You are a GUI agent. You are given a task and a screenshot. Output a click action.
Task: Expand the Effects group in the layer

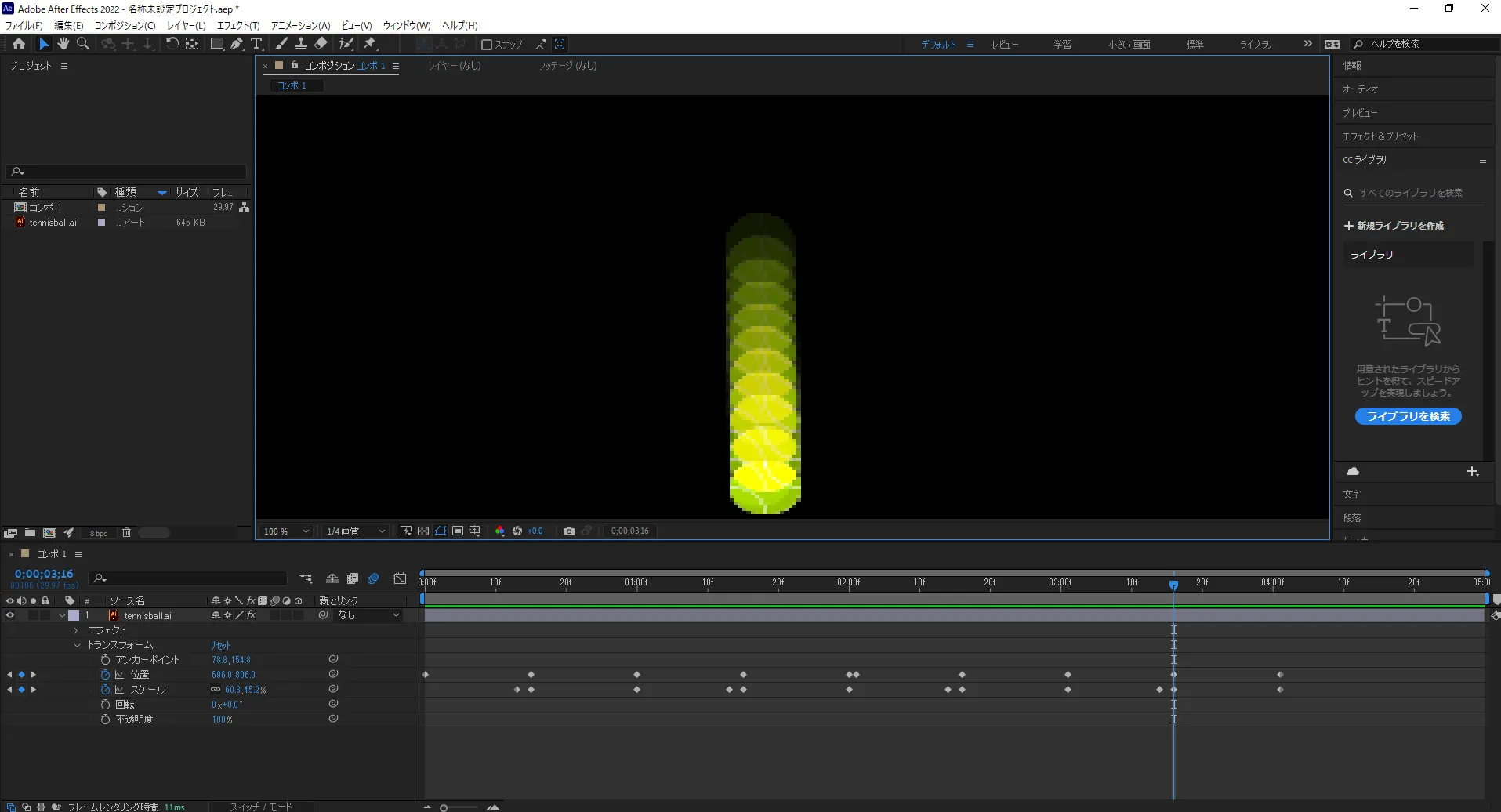point(76,630)
